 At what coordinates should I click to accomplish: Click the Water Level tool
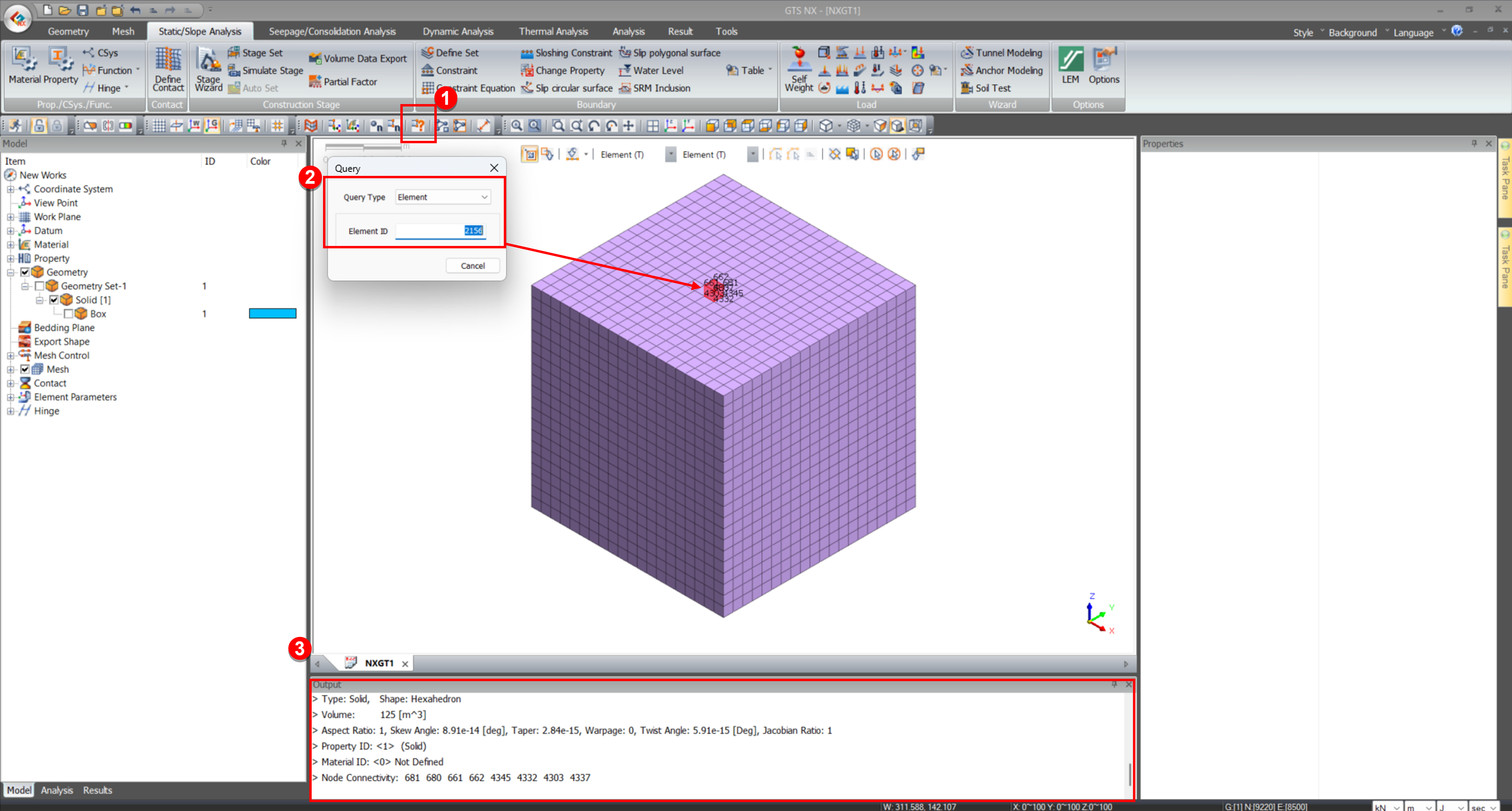pos(651,70)
